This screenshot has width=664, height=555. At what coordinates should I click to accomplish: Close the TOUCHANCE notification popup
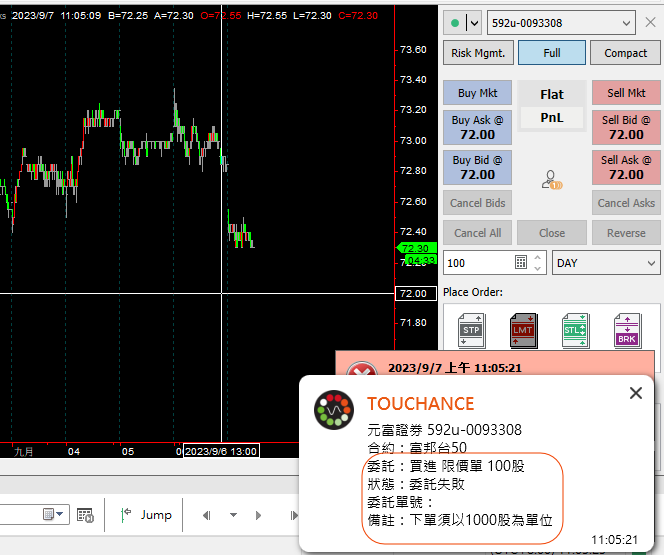click(636, 393)
